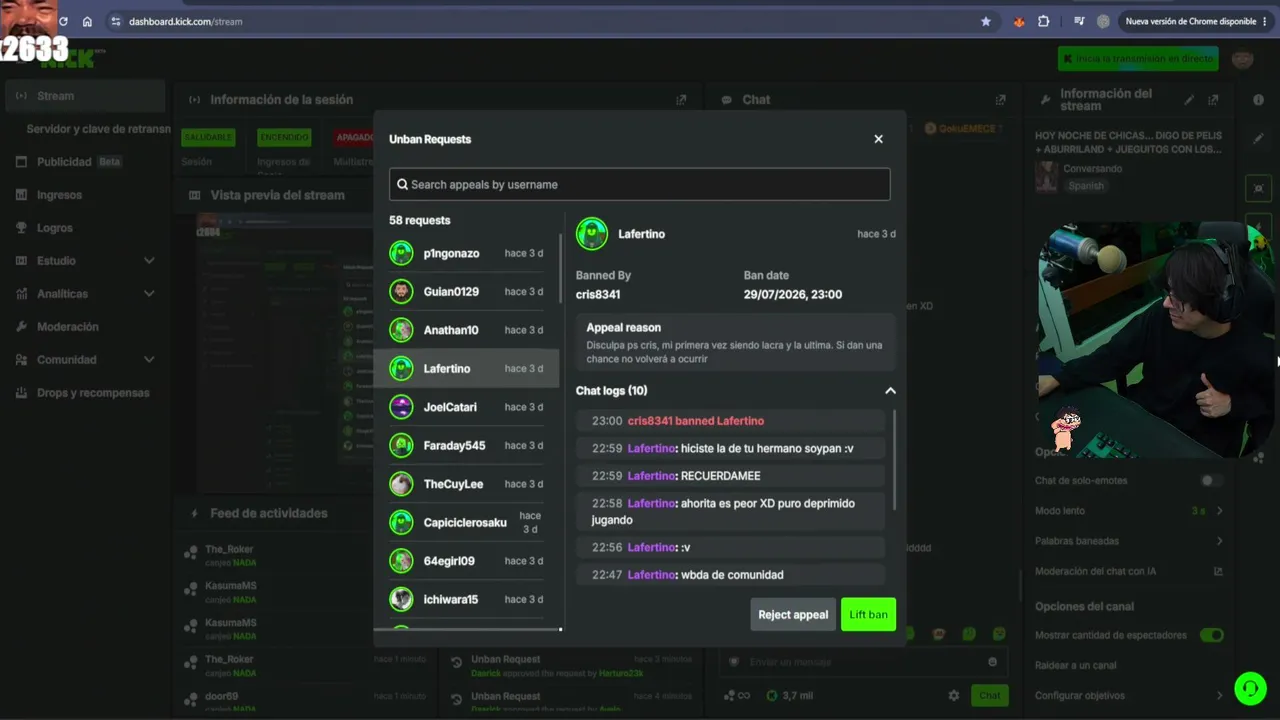This screenshot has width=1280, height=720.
Task: Open the Chrome extensions puzzle icon
Action: coord(1043,21)
